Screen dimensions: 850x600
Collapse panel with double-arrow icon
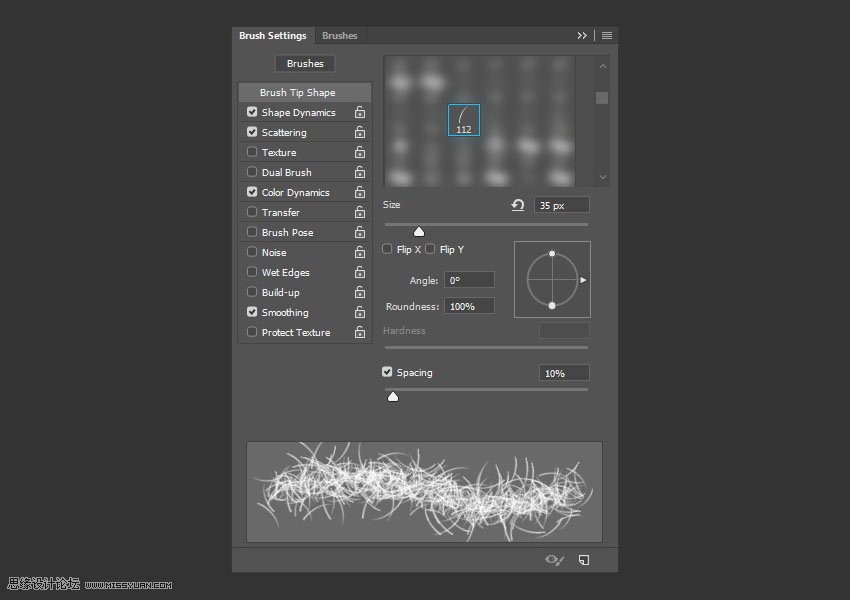[582, 36]
